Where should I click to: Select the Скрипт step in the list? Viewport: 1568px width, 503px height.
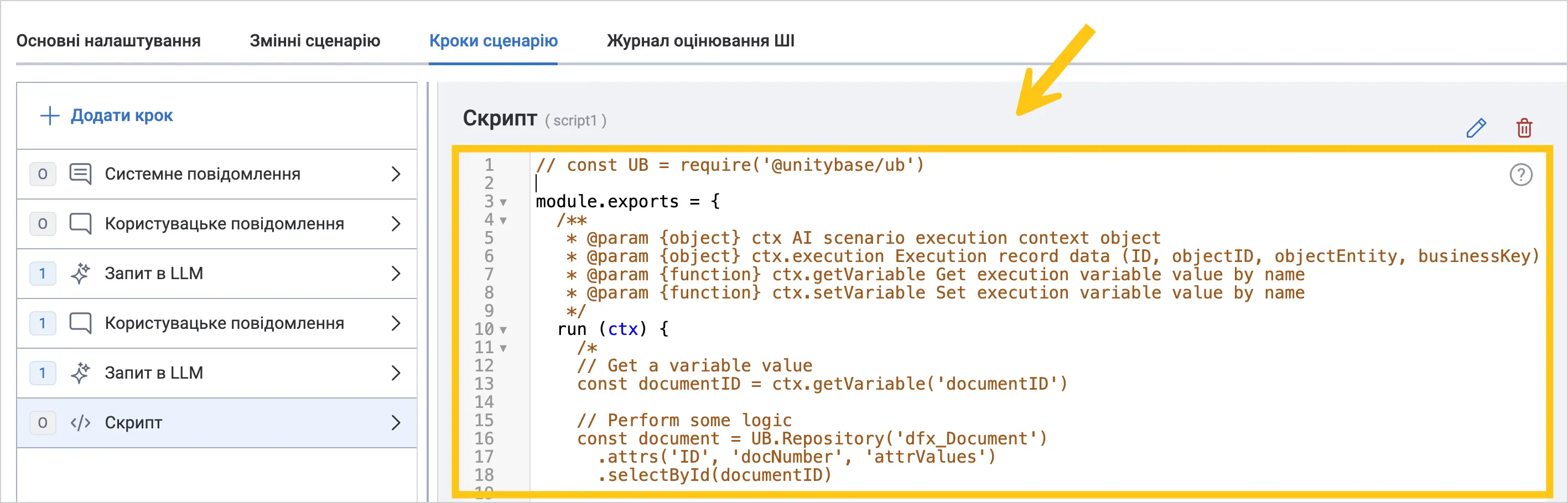(217, 423)
